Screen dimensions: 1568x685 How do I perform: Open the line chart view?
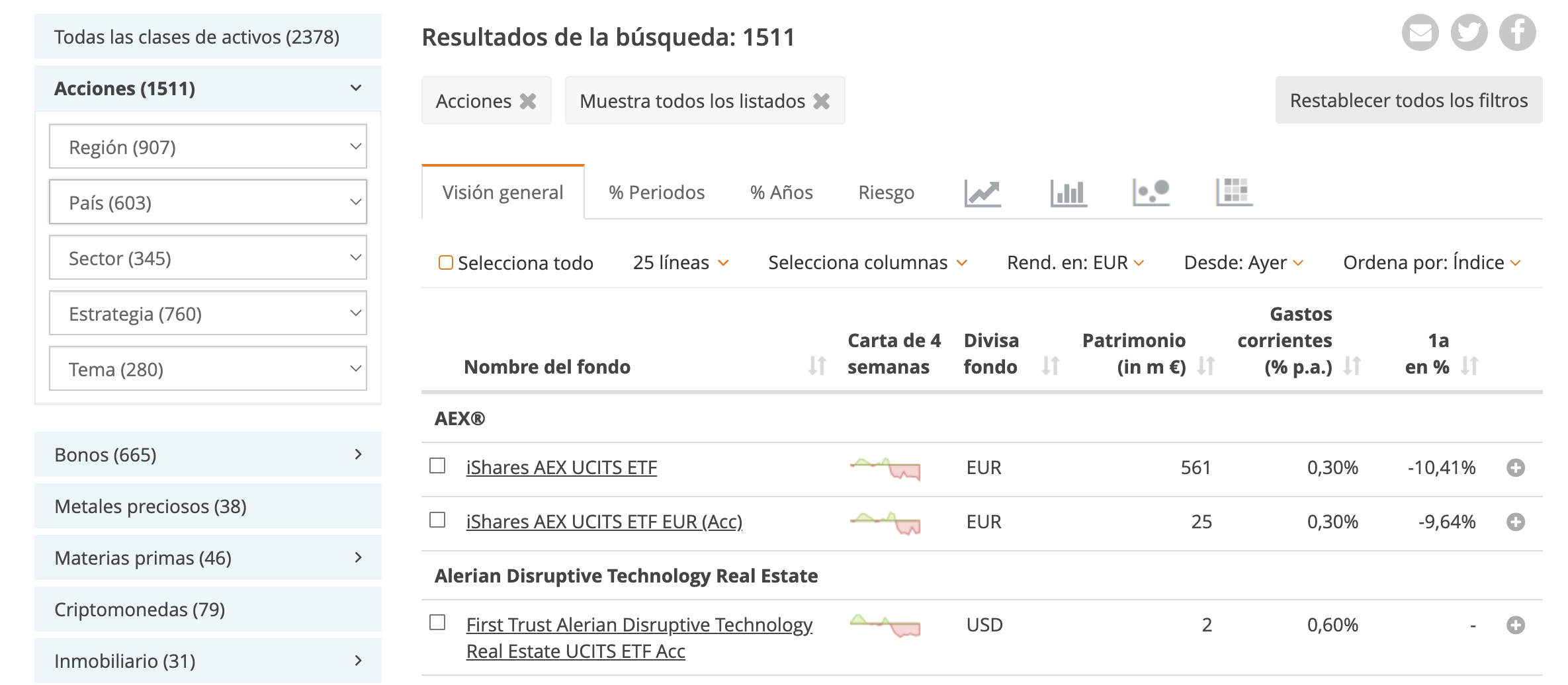982,192
